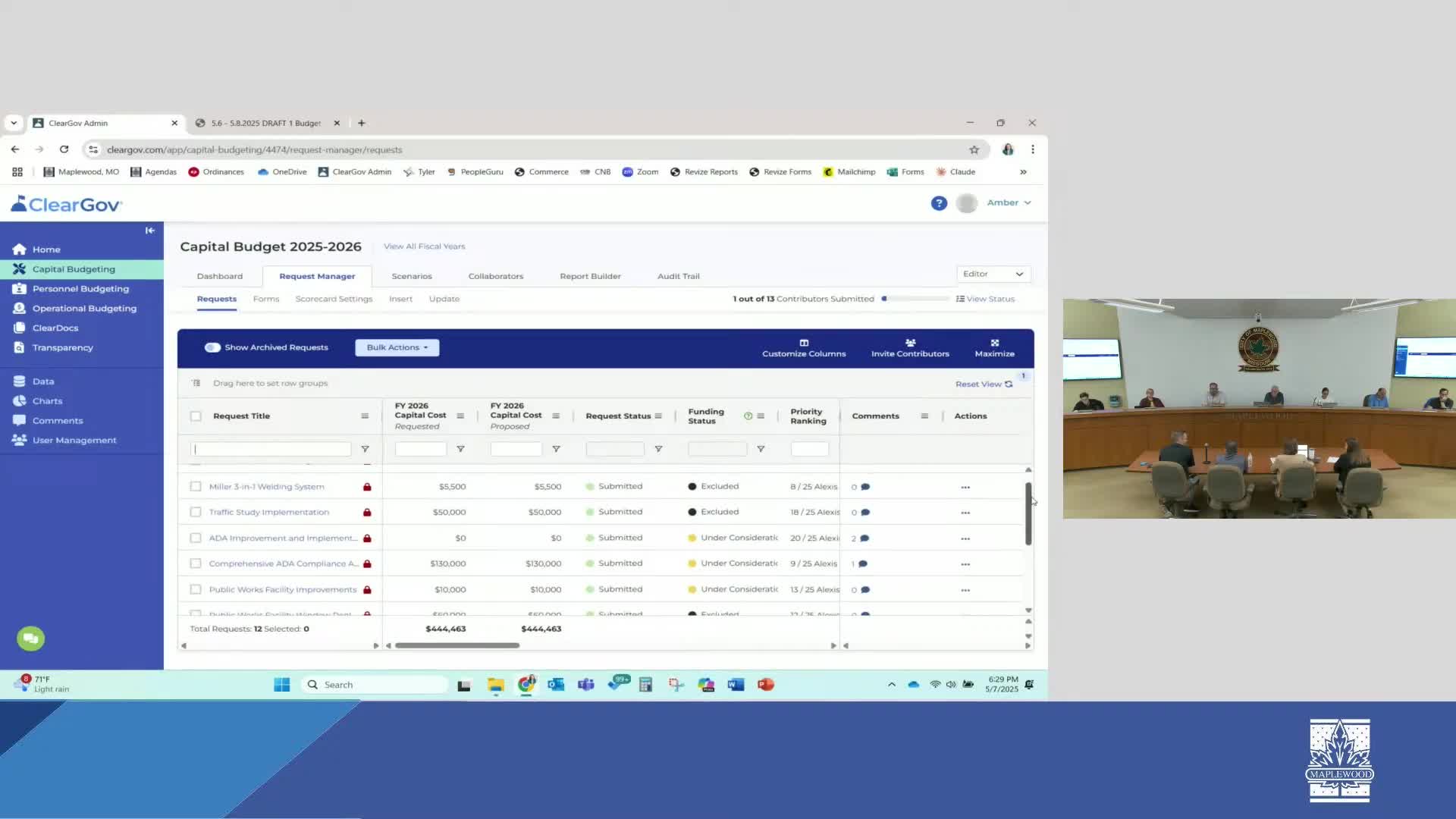Toggle Show Archived Requests switch
Screen dimensions: 1456x819
tap(212, 347)
